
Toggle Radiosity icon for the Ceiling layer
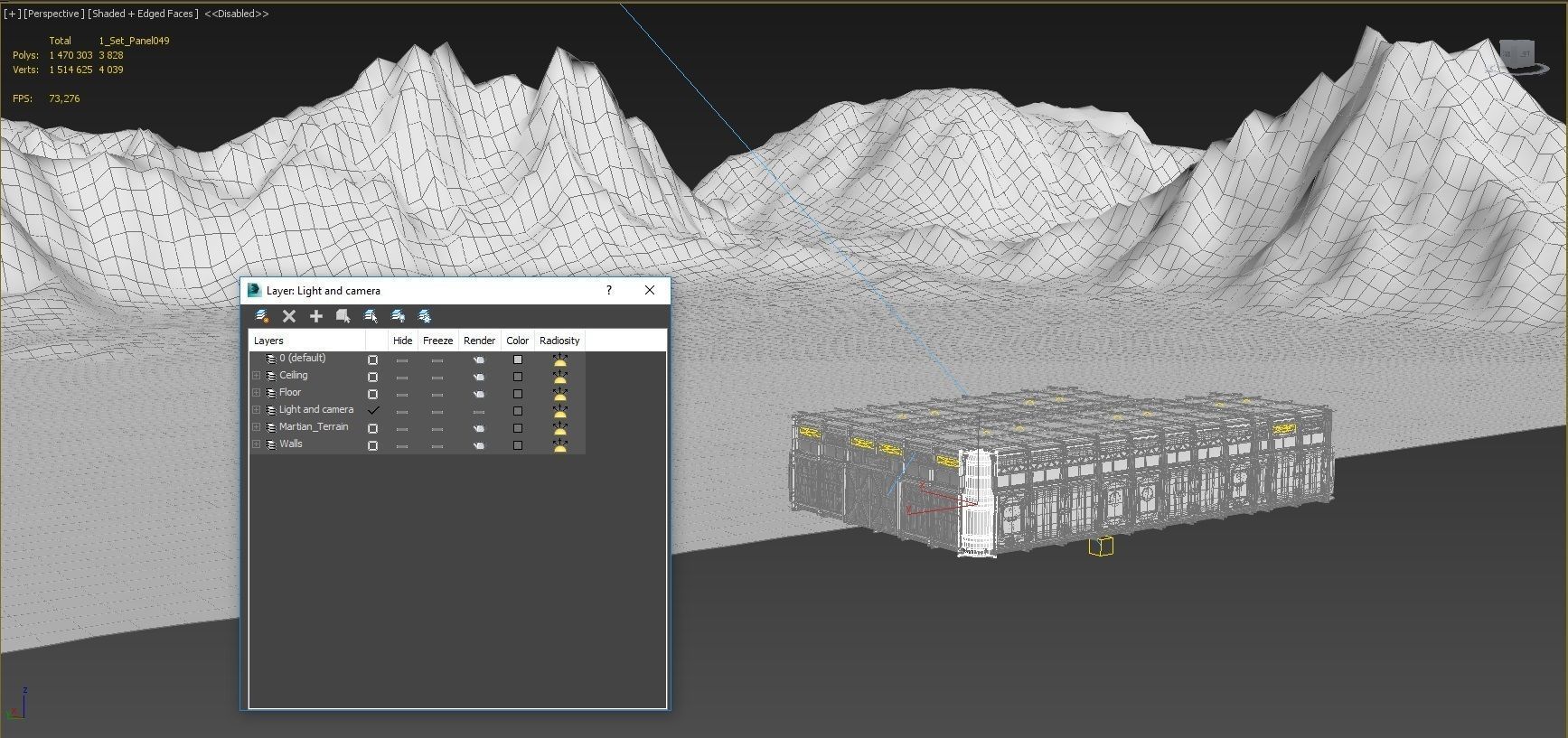(x=560, y=377)
